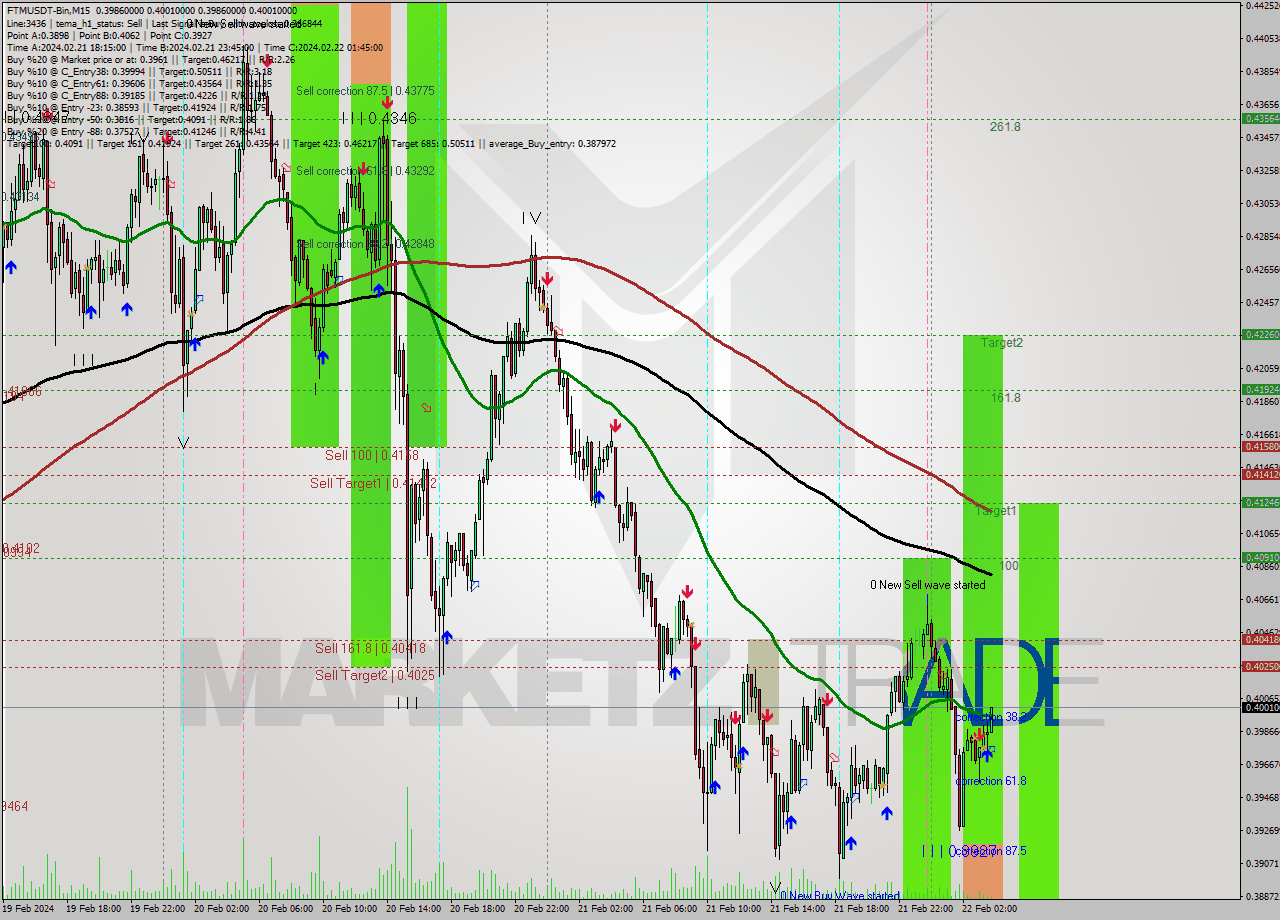The image size is (1280, 920).
Task: Click the 'I V' wave label
Action: click(x=531, y=218)
